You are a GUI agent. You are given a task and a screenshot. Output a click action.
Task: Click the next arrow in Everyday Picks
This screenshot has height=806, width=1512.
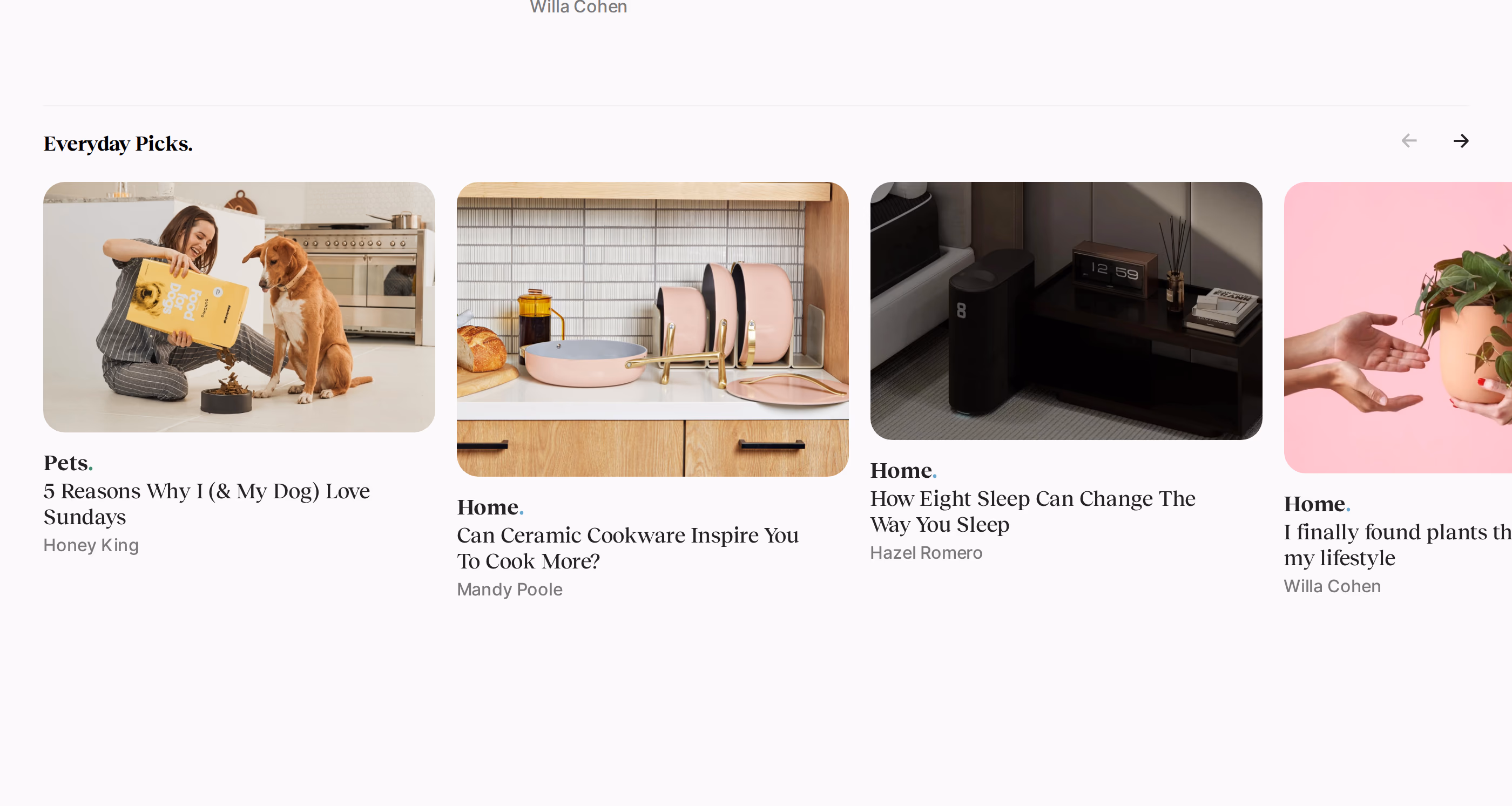[1460, 141]
